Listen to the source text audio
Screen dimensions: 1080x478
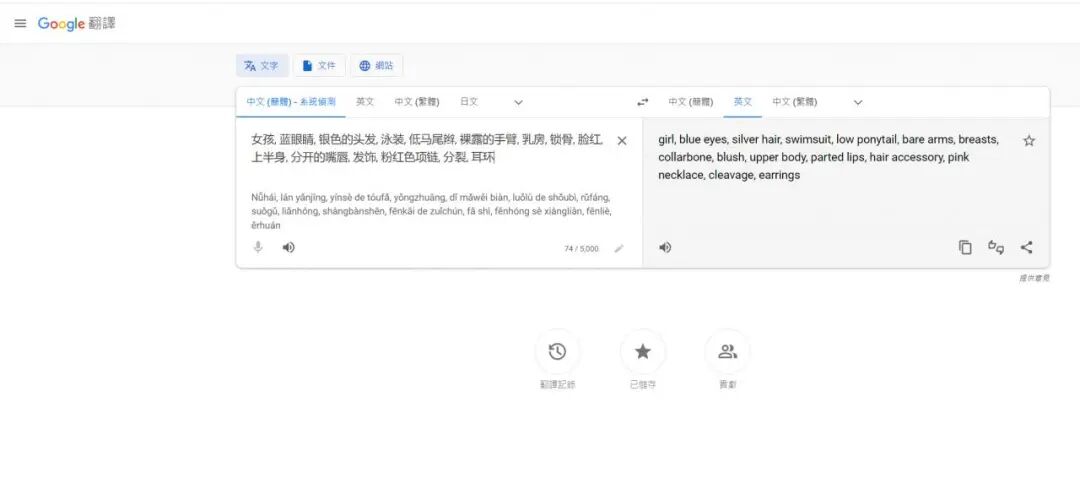tap(289, 247)
